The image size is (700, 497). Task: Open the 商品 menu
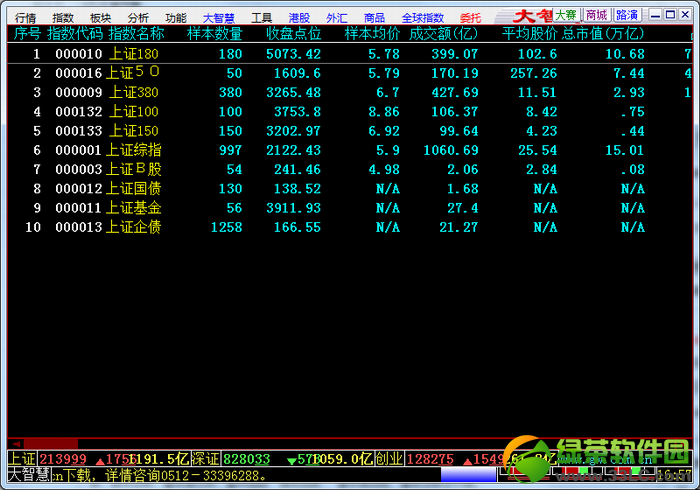tap(374, 18)
